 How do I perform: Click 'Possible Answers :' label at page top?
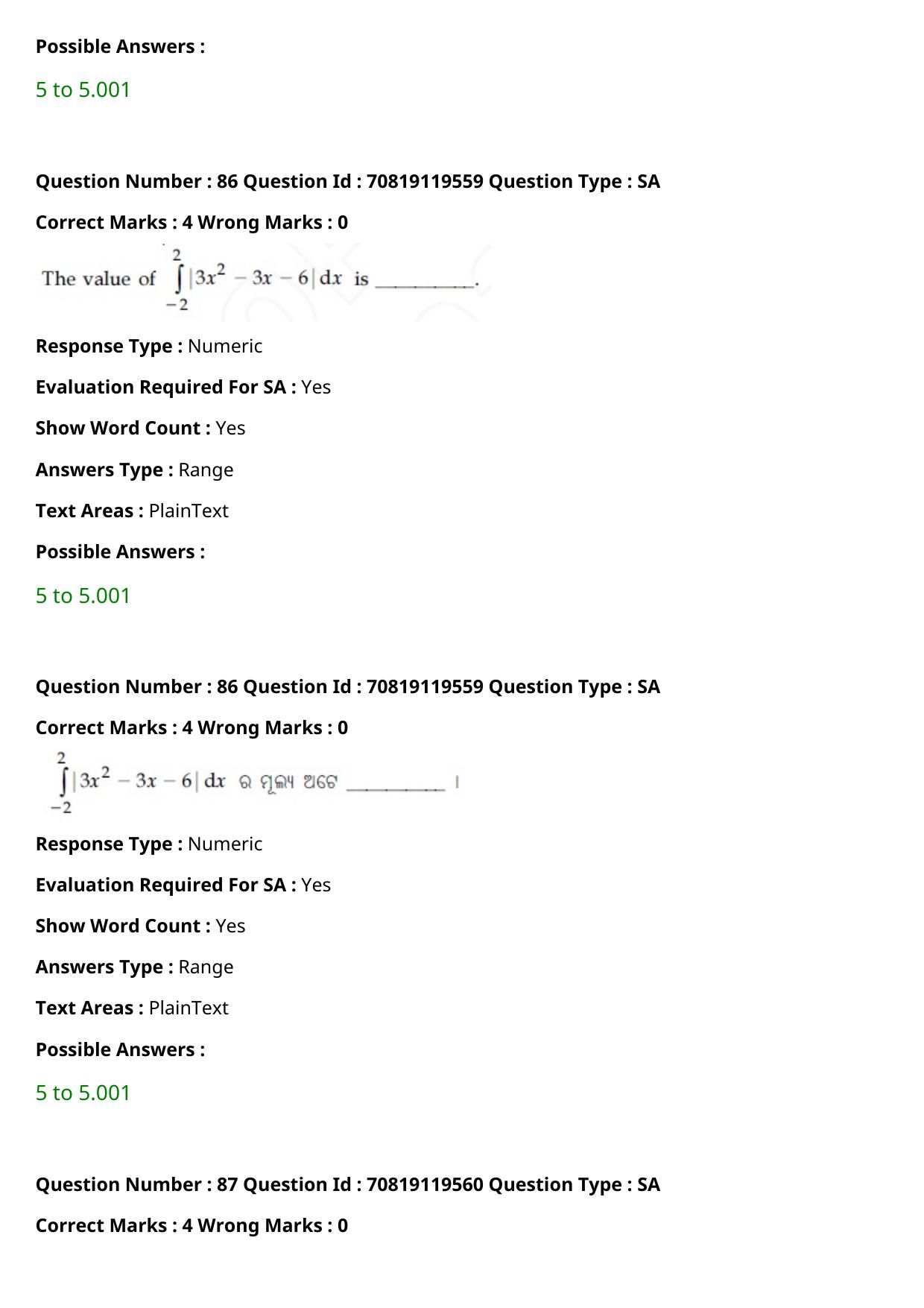point(121,46)
